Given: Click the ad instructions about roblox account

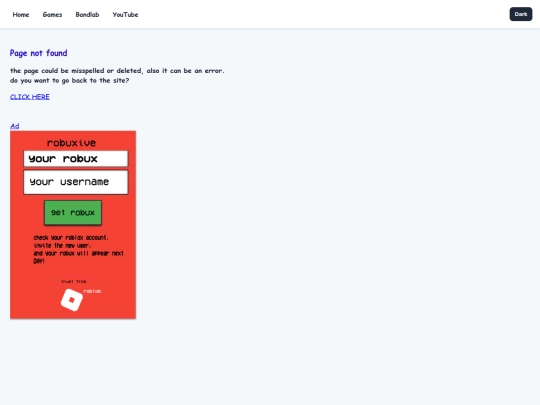Looking at the screenshot, I should 71,238.
